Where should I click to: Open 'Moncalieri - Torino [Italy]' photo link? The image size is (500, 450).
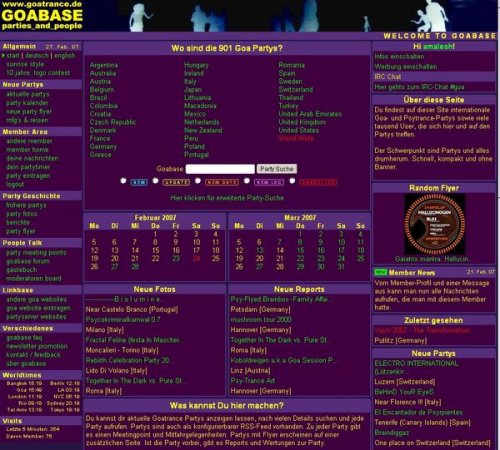click(x=122, y=350)
